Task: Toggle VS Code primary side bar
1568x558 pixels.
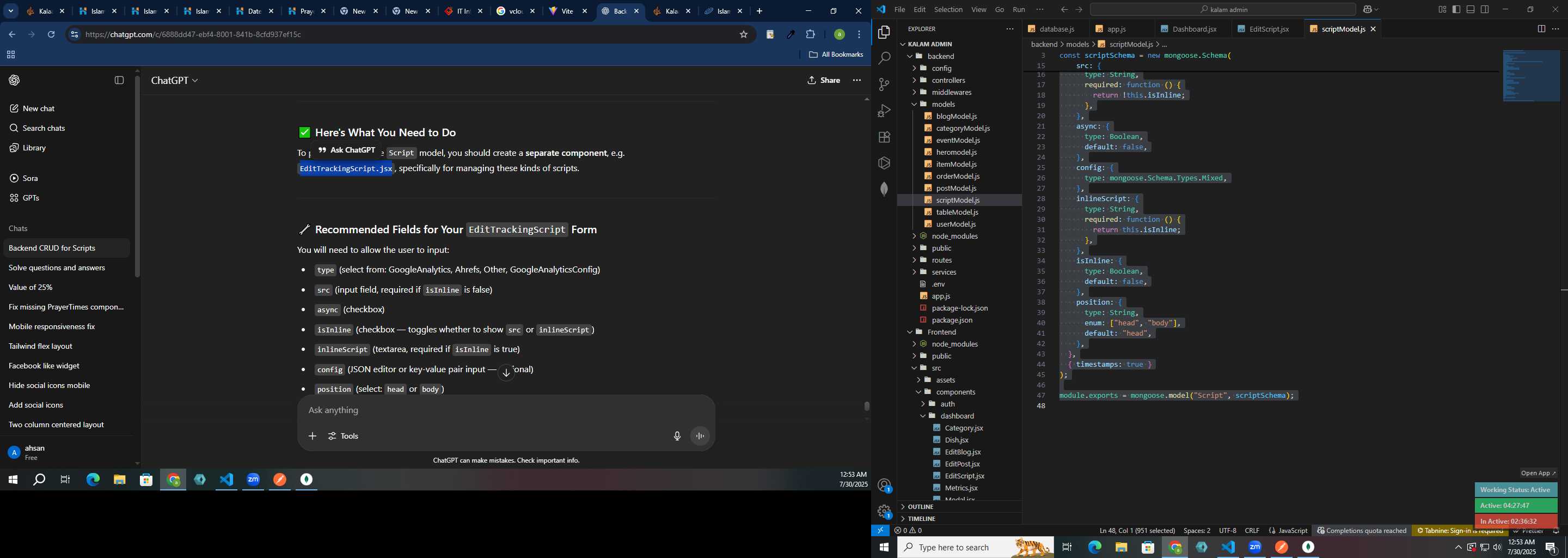Action: click(x=1456, y=9)
